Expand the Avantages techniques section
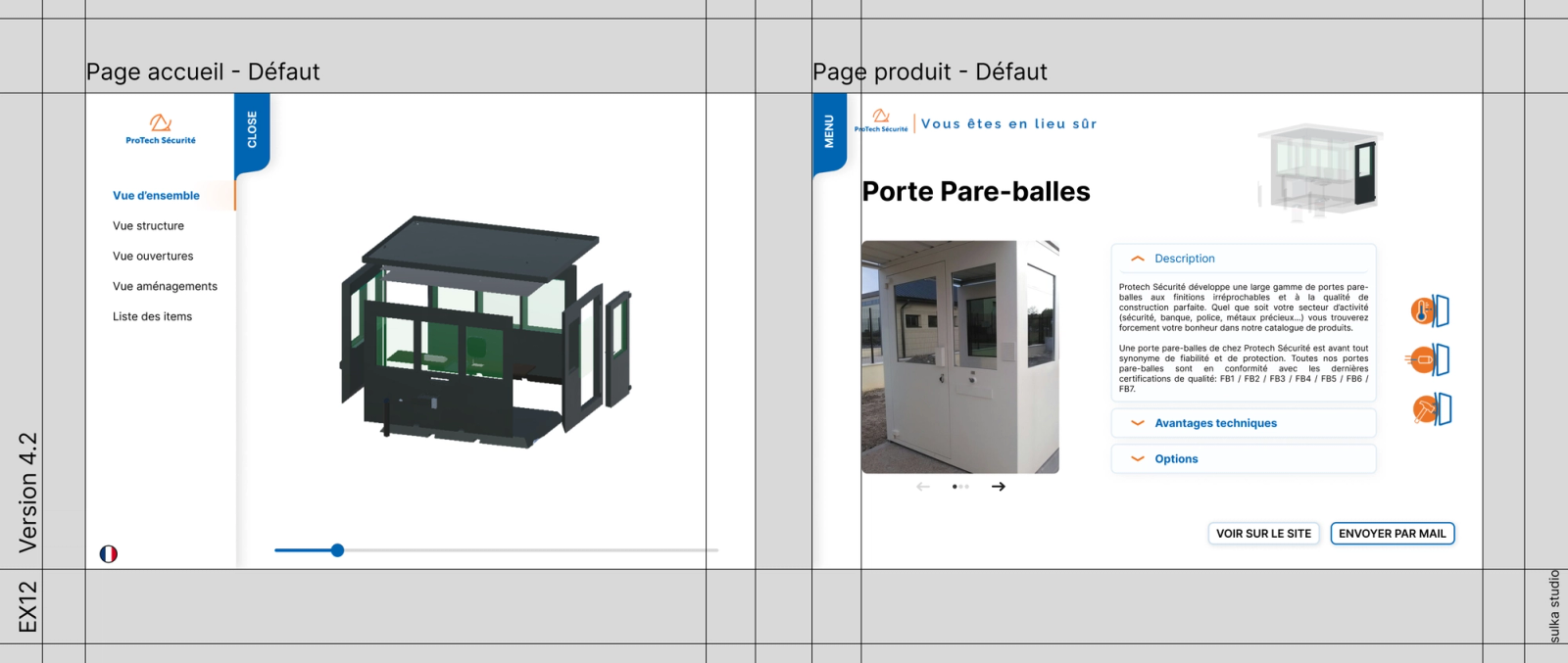Screen dimensions: 1568x663 tap(1244, 423)
